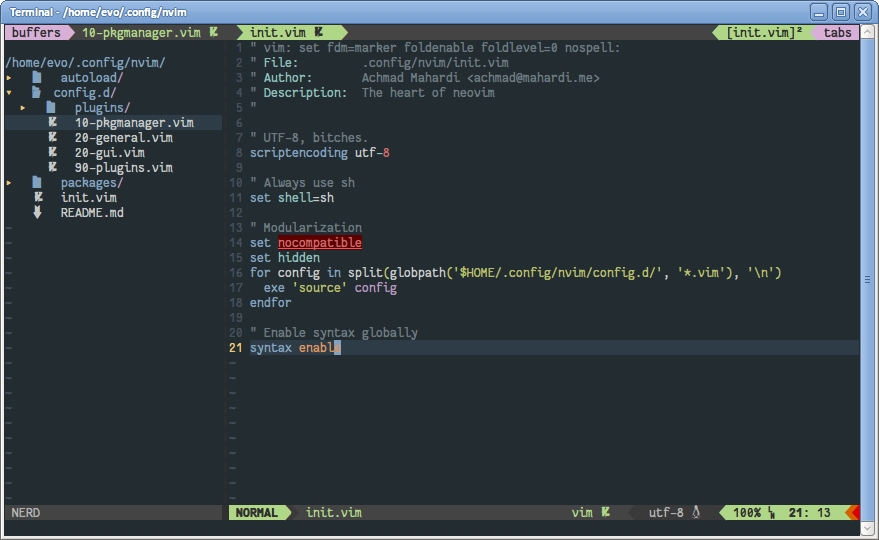Switch to the 10-pkgmanager.vim buffer tab
The width and height of the screenshot is (879, 540).
click(x=150, y=33)
